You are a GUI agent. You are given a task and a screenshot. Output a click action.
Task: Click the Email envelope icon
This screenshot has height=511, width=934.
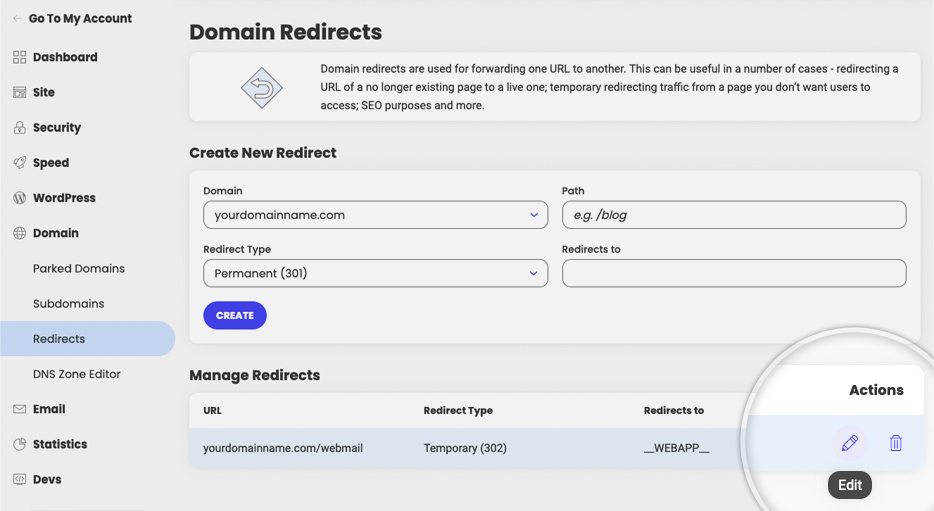click(20, 409)
